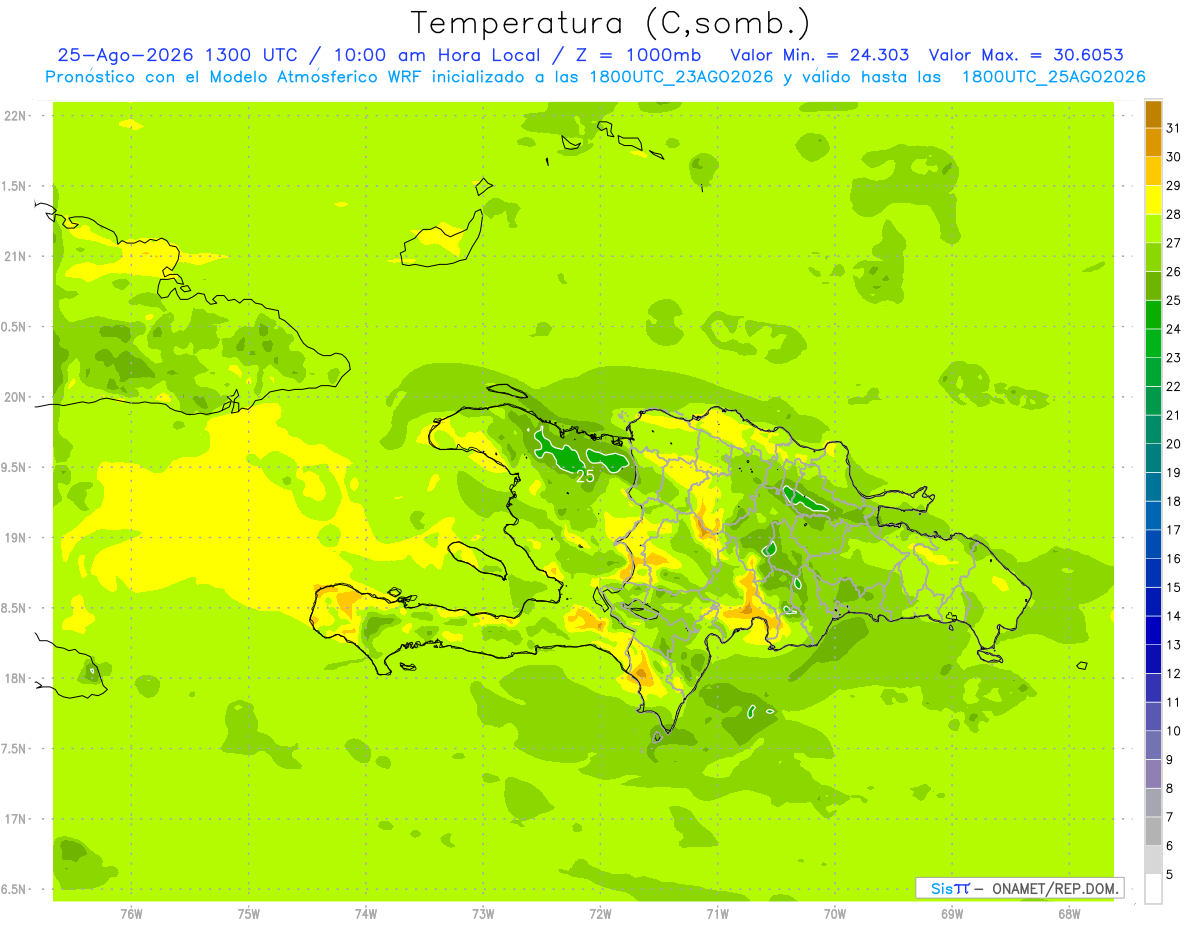Select the gray legend band between 6 and 7
Viewport: 1200px width, 927px height.
point(1153,831)
